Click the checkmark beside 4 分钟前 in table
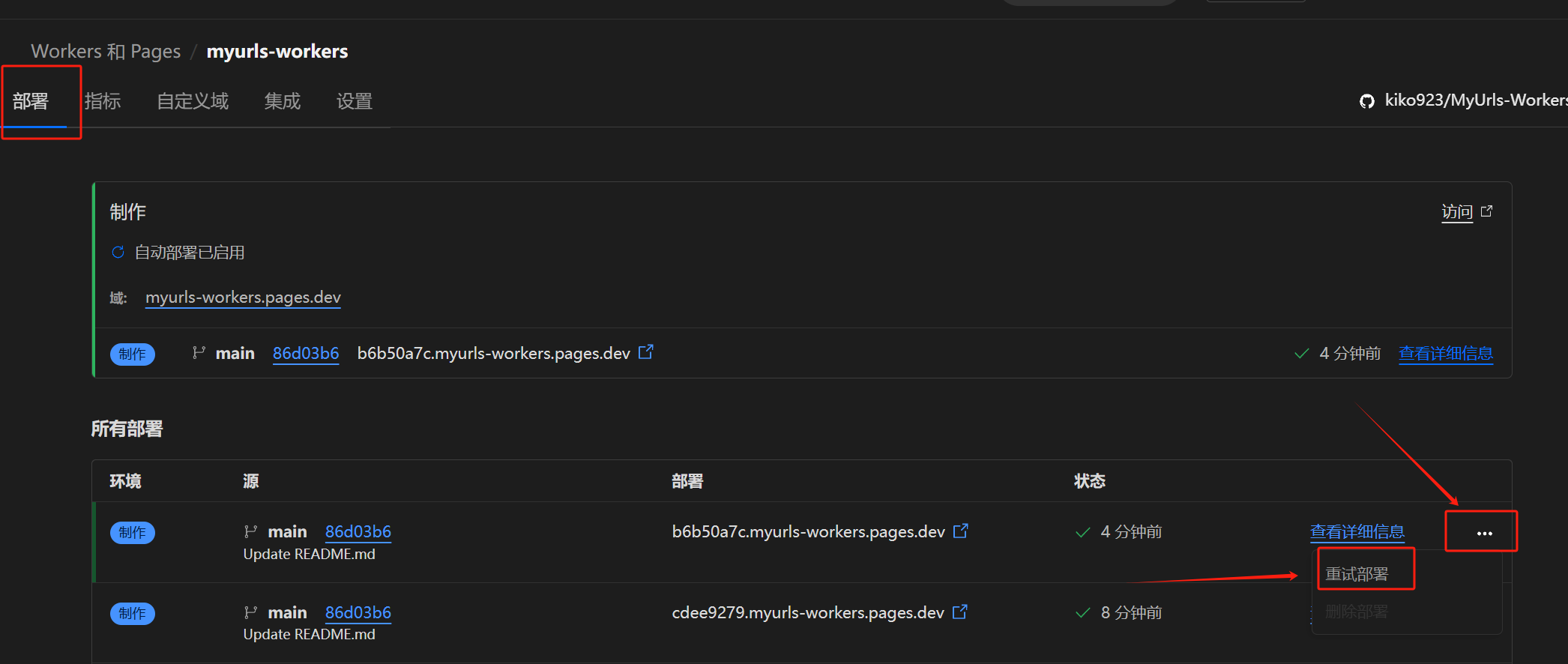Viewport: 1568px width, 664px height. (1083, 532)
